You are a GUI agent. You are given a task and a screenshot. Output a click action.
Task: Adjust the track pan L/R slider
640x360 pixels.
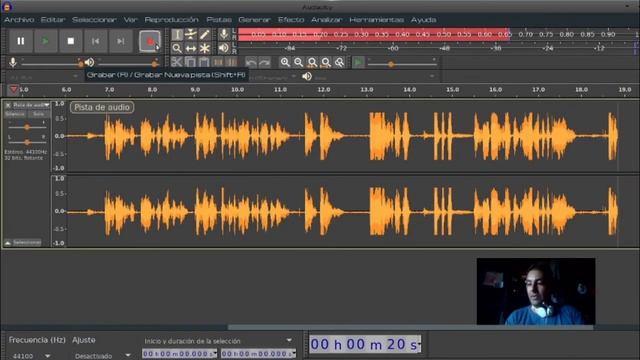[27, 142]
